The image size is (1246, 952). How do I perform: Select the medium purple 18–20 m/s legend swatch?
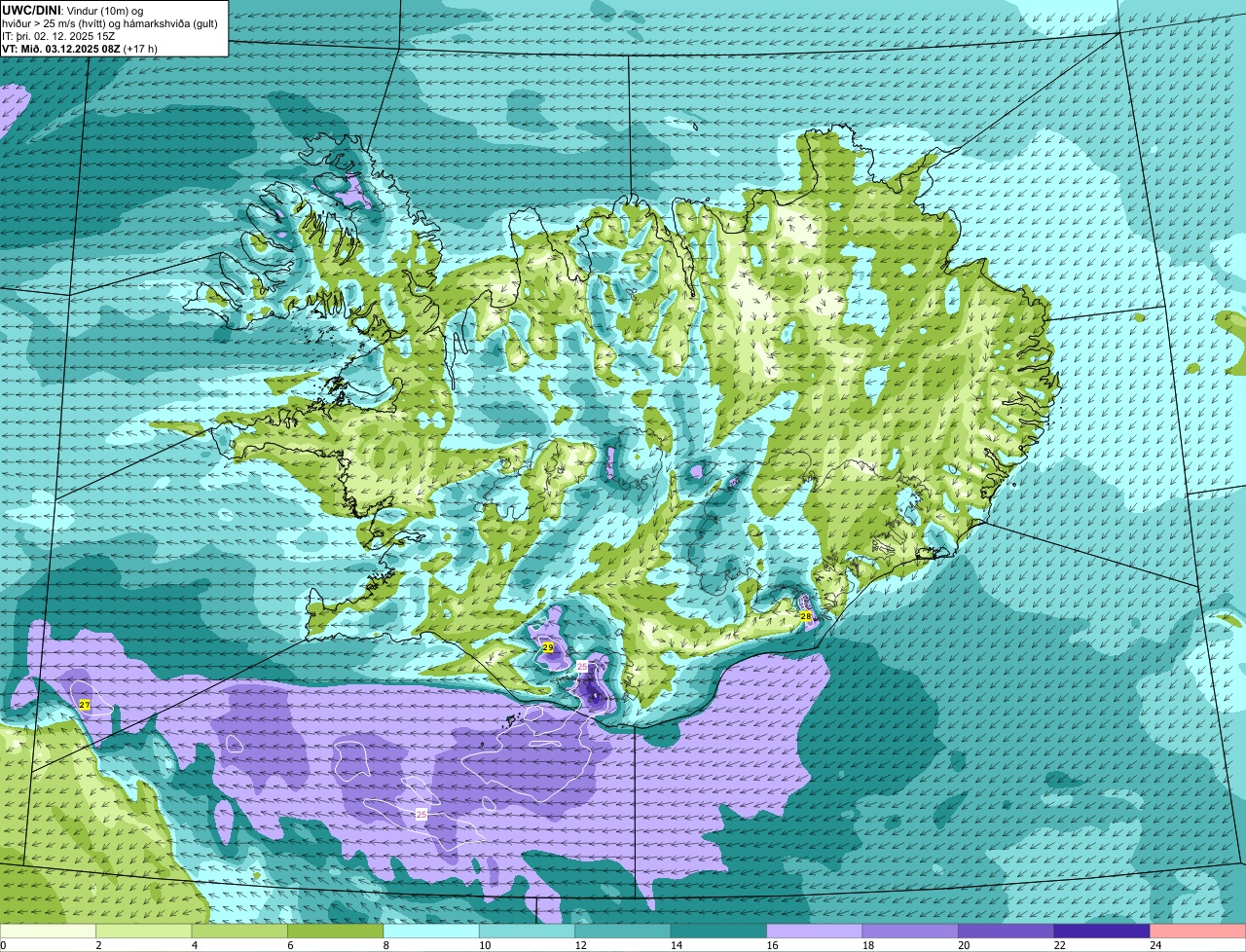point(910,932)
